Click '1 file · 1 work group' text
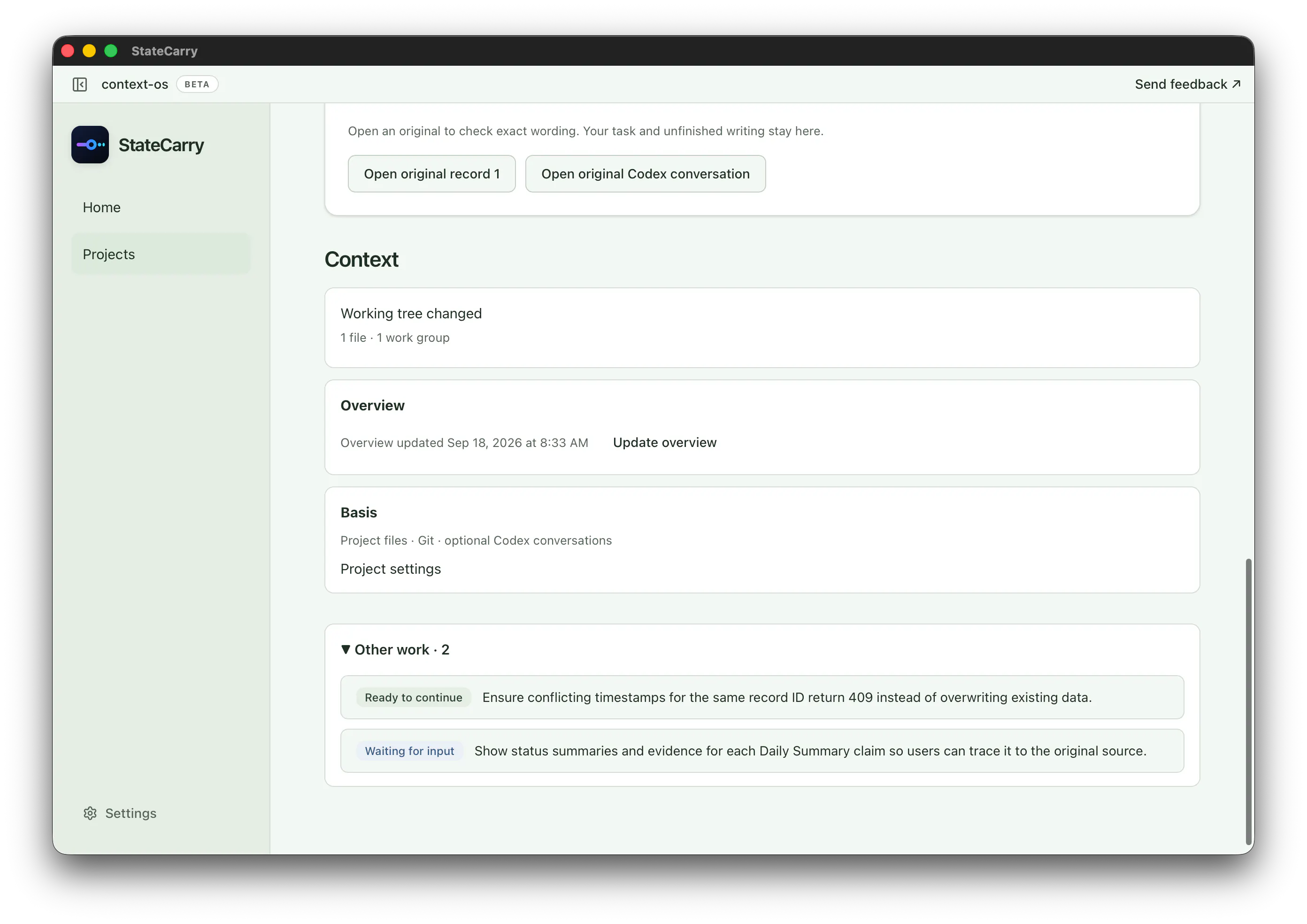 395,338
